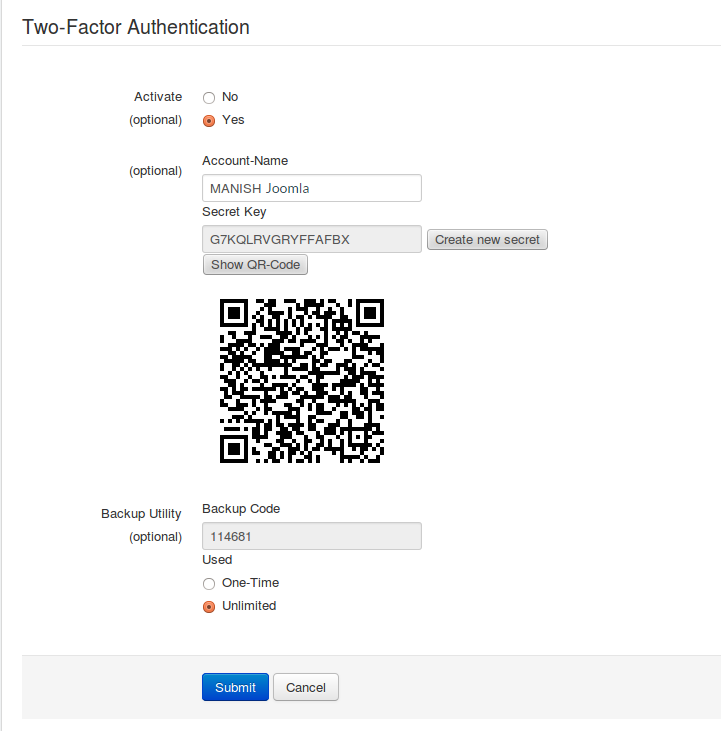Click the Backup Utility label

pos(141,514)
